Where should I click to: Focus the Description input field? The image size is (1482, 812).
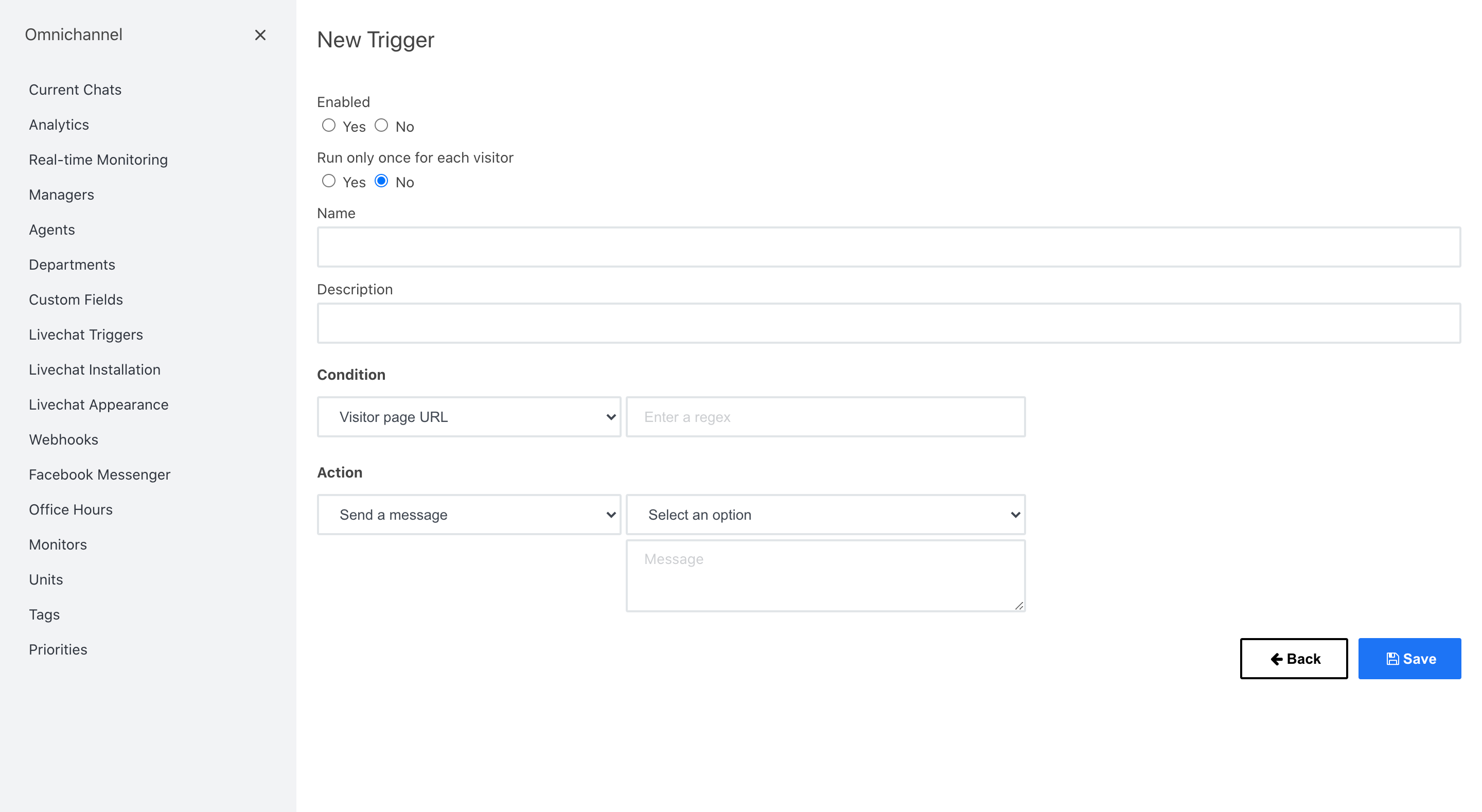(x=889, y=324)
